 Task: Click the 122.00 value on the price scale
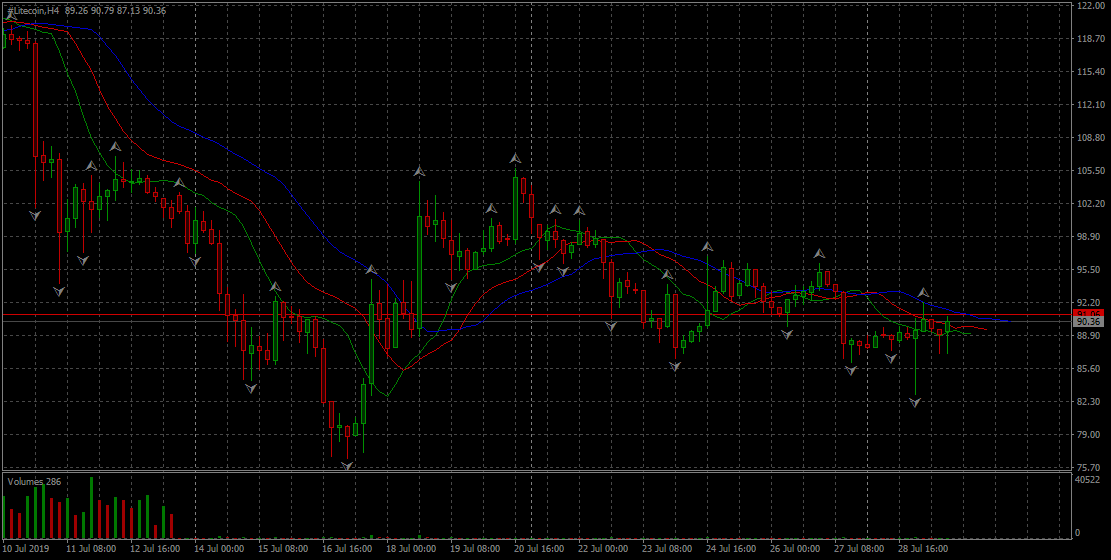pos(1088,6)
